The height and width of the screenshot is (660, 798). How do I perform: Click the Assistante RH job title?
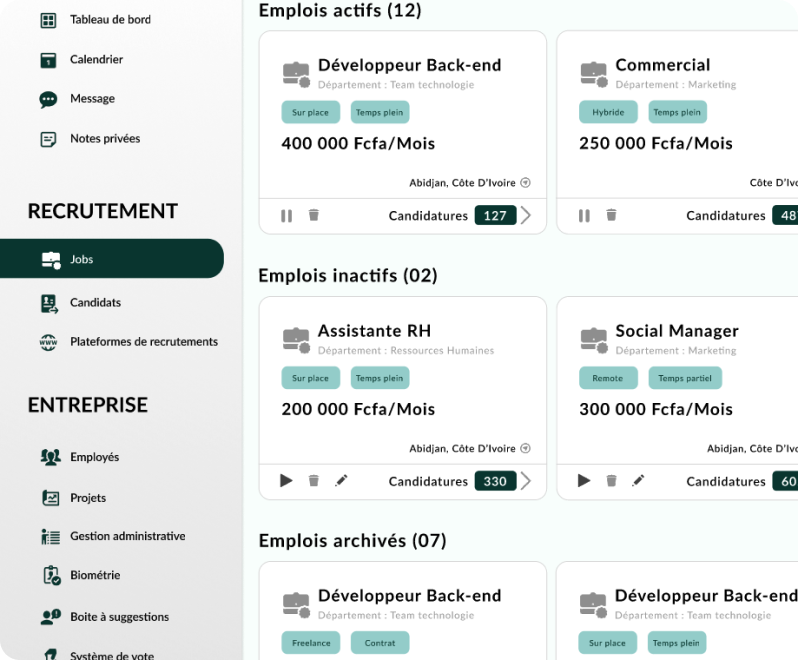[x=375, y=331]
